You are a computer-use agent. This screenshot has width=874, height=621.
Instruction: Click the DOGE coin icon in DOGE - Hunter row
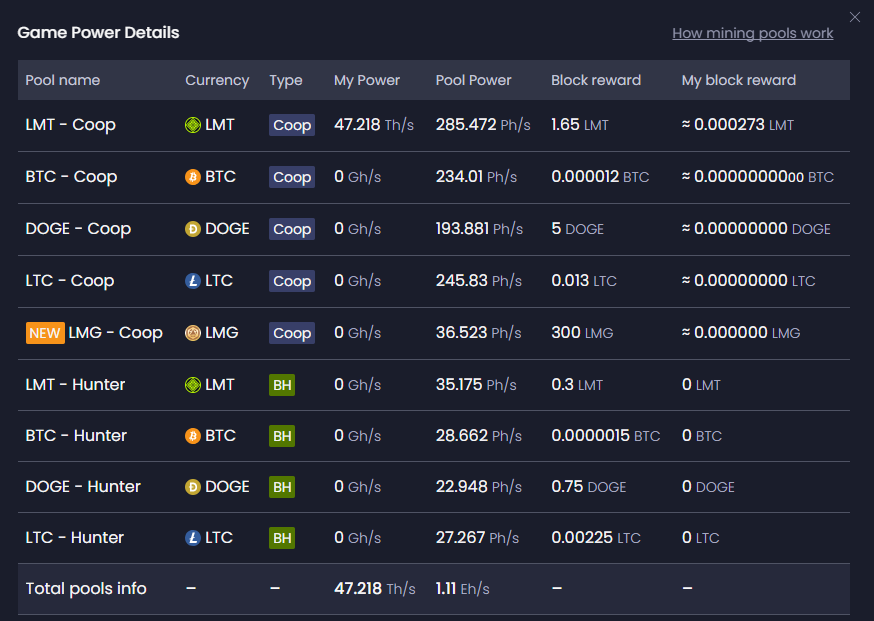pyautogui.click(x=193, y=487)
